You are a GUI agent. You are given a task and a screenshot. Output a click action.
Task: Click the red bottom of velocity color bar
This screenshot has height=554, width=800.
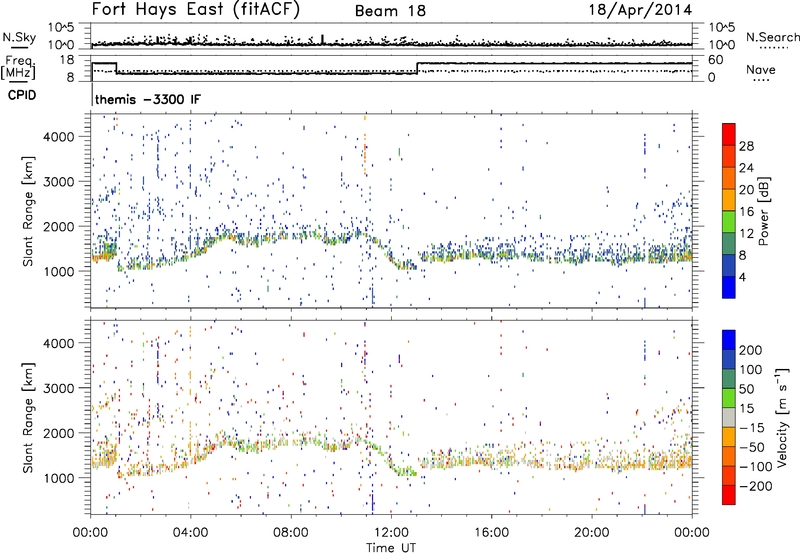click(x=729, y=495)
